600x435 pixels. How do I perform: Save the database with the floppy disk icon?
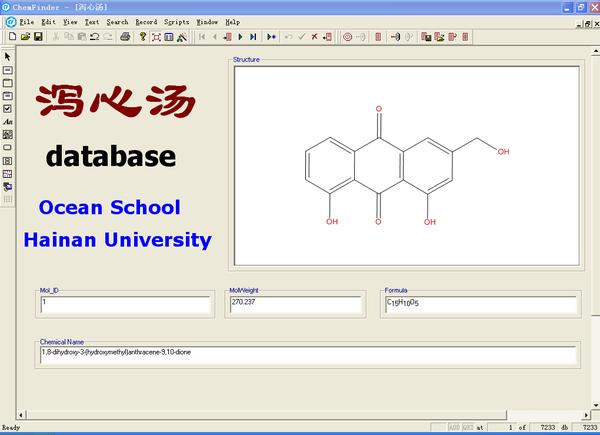click(38, 37)
